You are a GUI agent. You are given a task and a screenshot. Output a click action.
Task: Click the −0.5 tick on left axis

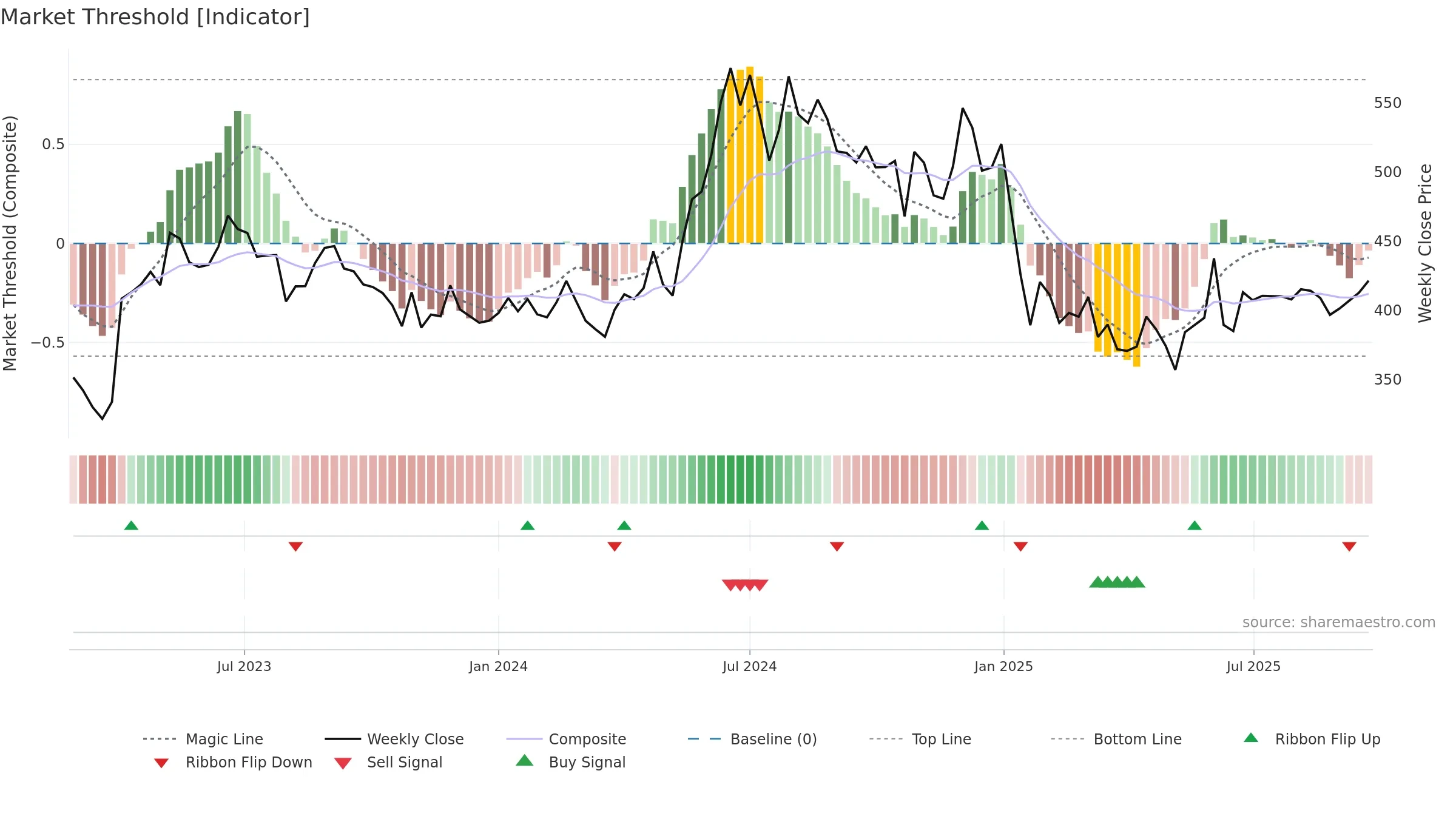point(48,343)
